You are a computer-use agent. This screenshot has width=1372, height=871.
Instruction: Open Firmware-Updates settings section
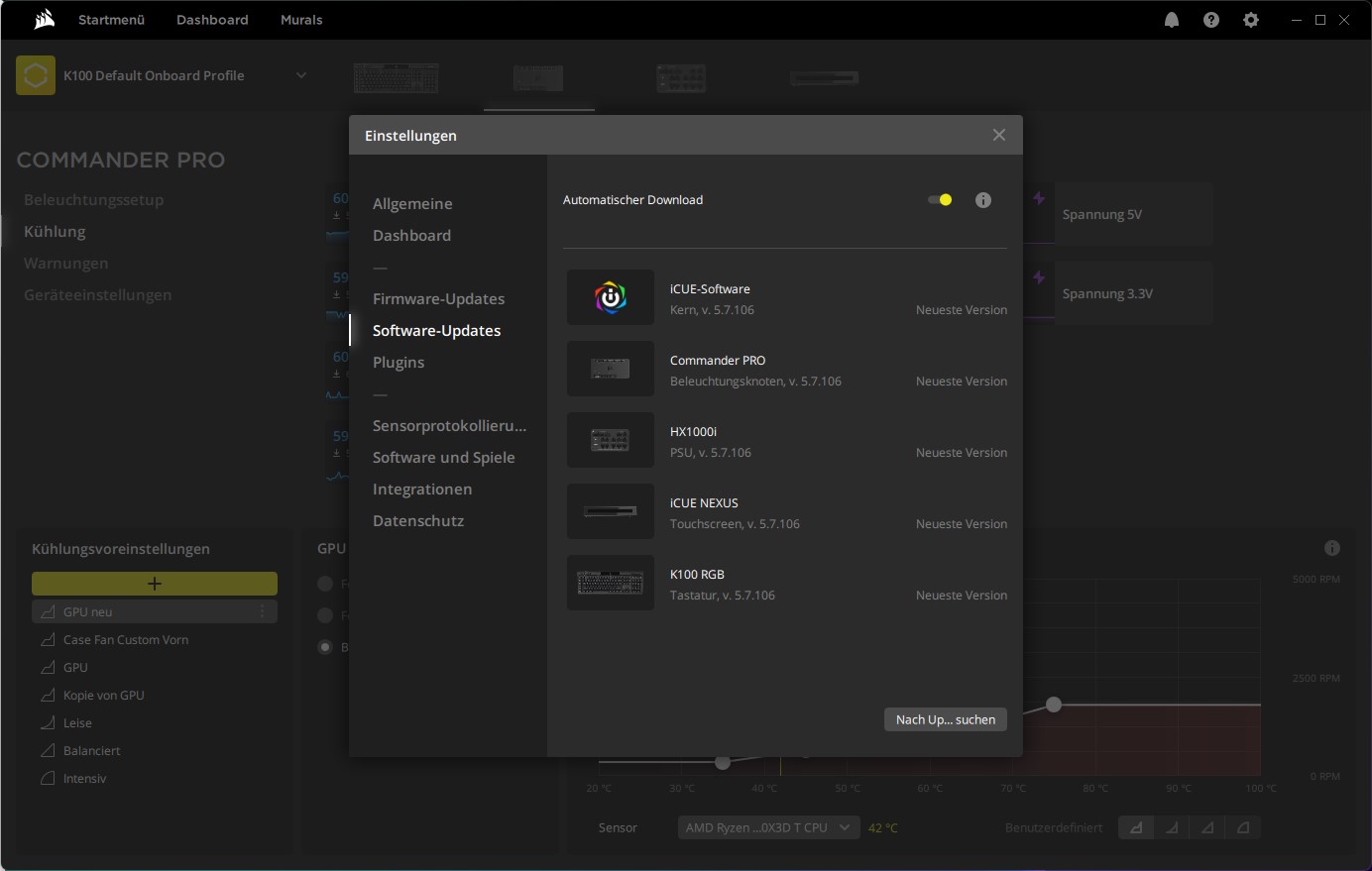tap(438, 298)
